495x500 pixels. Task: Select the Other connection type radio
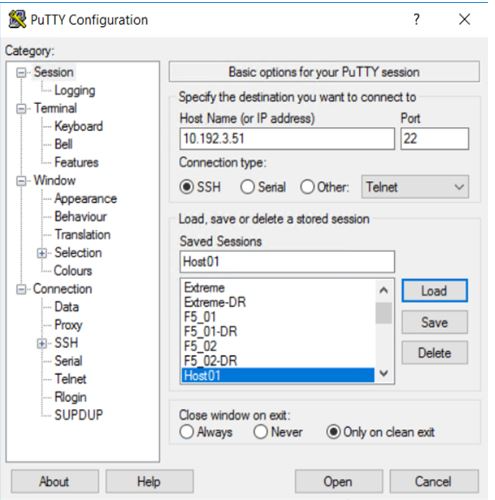[x=307, y=187]
